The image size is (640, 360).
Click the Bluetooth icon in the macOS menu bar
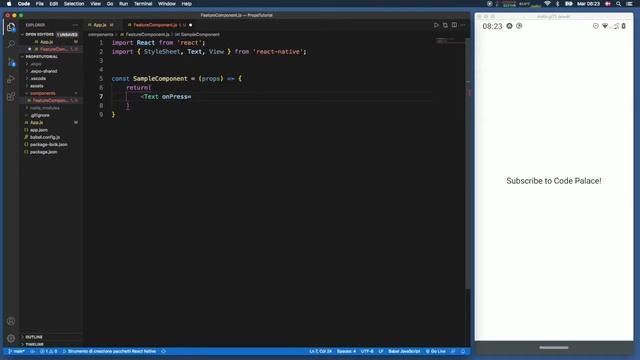coord(558,4)
